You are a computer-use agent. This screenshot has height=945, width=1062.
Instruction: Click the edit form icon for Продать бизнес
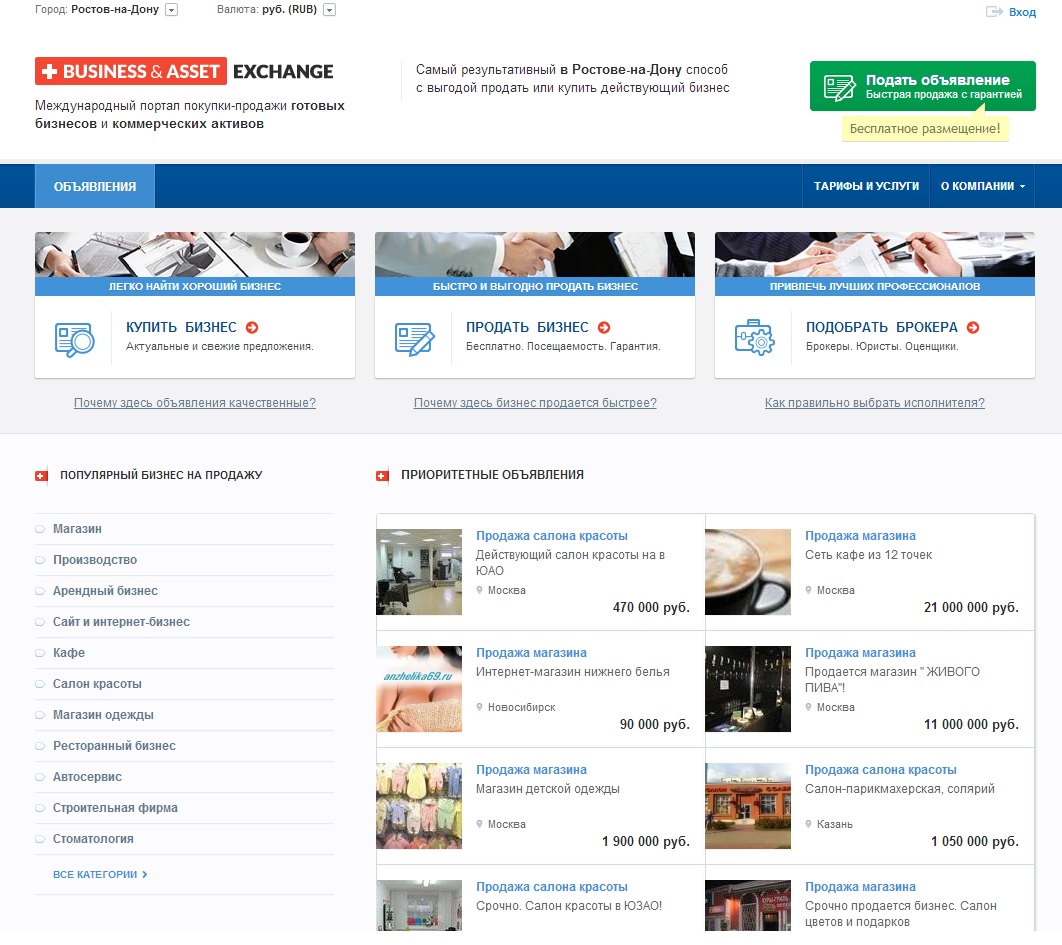[414, 339]
